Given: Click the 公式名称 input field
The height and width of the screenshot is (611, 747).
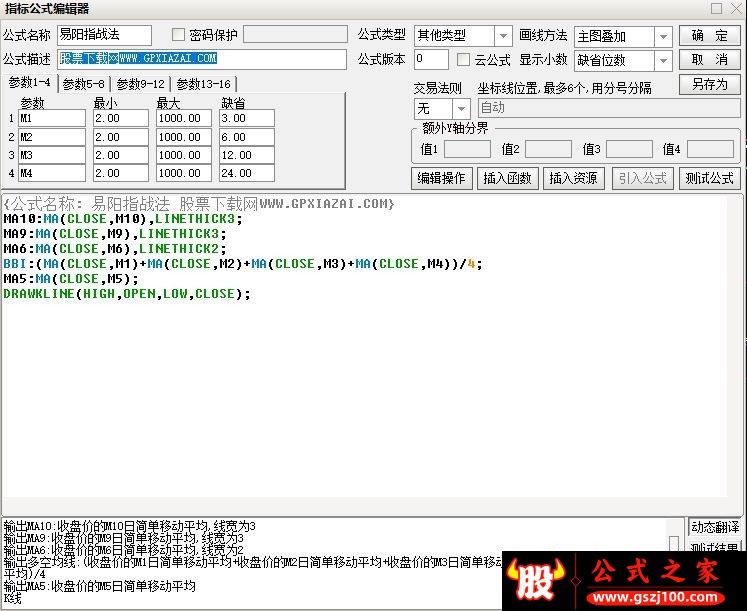Looking at the screenshot, I should point(104,36).
